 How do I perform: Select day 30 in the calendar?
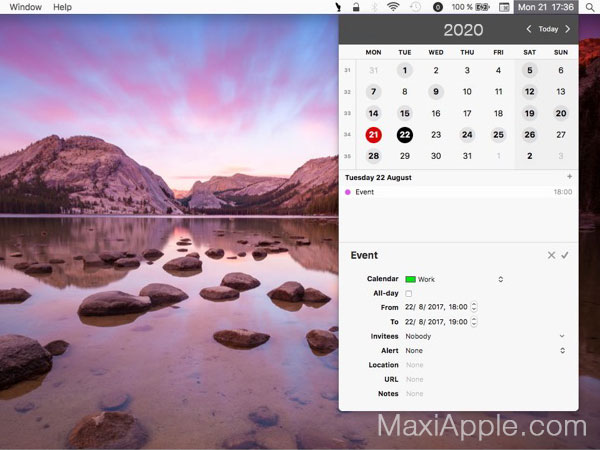[x=436, y=156]
